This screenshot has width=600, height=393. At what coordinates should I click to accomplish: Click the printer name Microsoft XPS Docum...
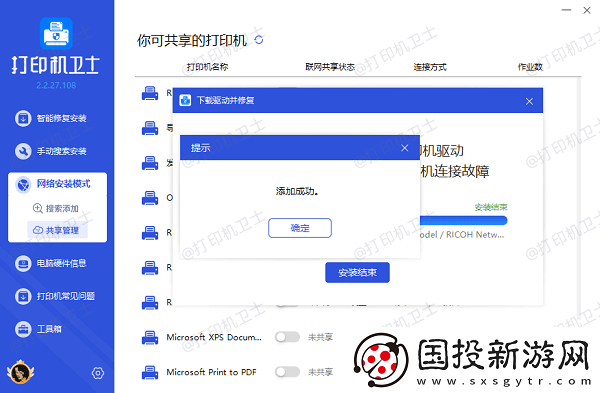click(214, 337)
